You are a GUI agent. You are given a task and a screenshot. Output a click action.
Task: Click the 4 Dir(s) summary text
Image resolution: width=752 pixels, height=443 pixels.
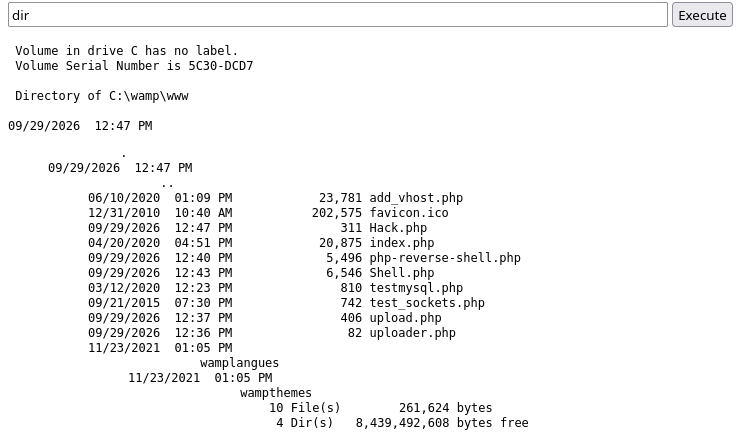click(305, 423)
